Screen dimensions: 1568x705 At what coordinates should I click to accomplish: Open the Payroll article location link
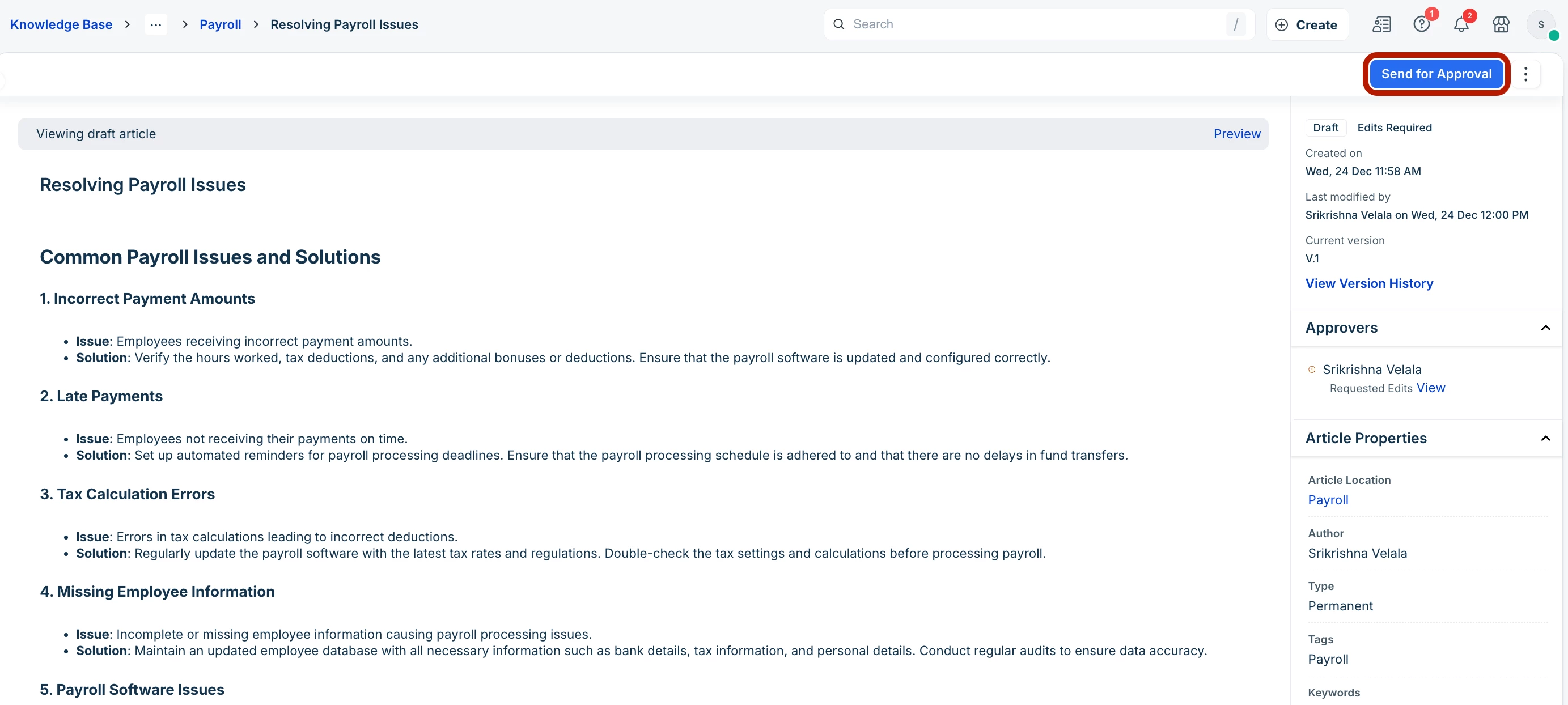1328,500
